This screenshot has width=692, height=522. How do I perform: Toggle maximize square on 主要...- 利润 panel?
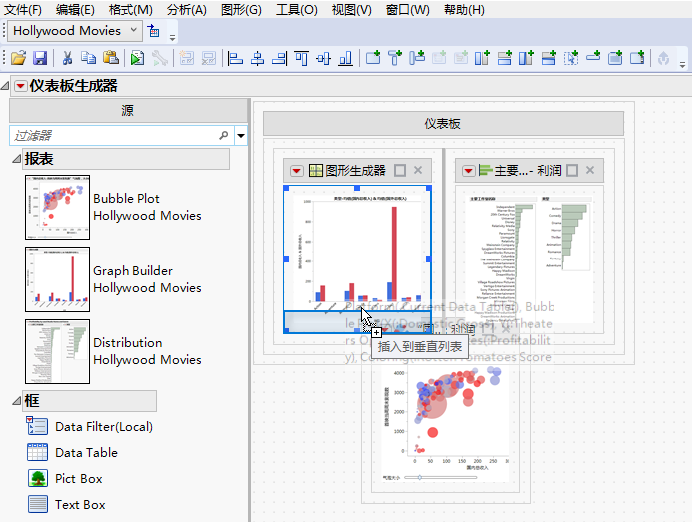(572, 171)
